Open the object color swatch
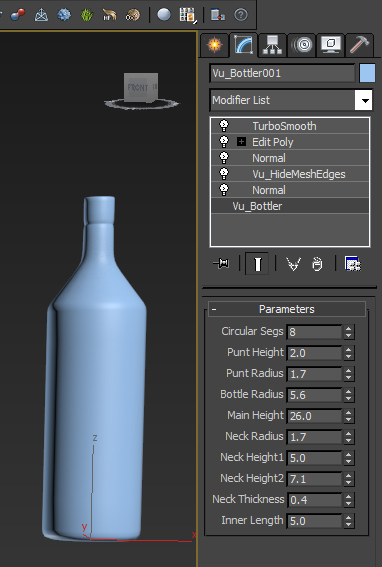 (x=367, y=73)
